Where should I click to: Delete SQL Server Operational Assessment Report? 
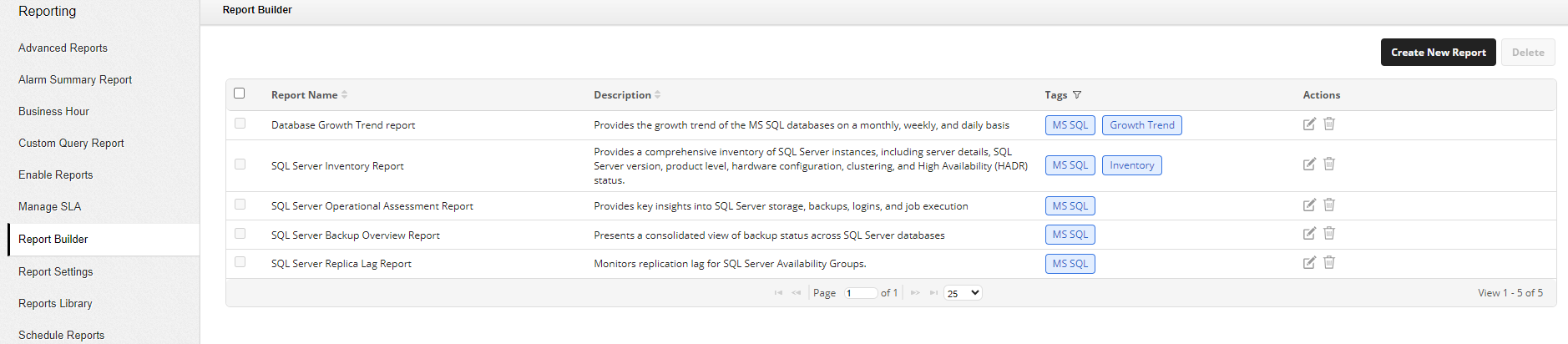point(1329,205)
